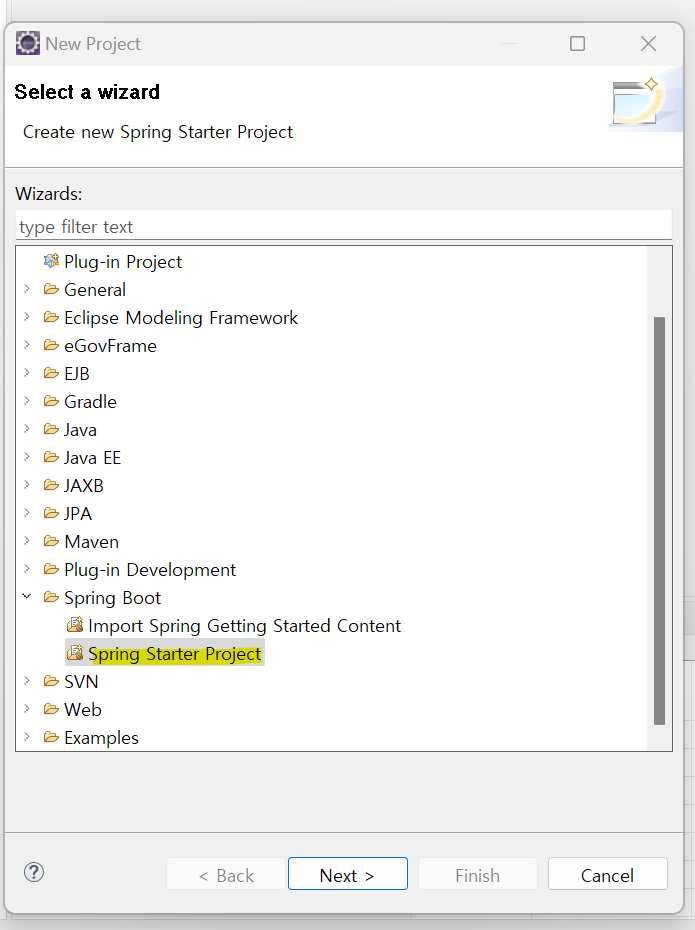Select the Java label

click(80, 429)
